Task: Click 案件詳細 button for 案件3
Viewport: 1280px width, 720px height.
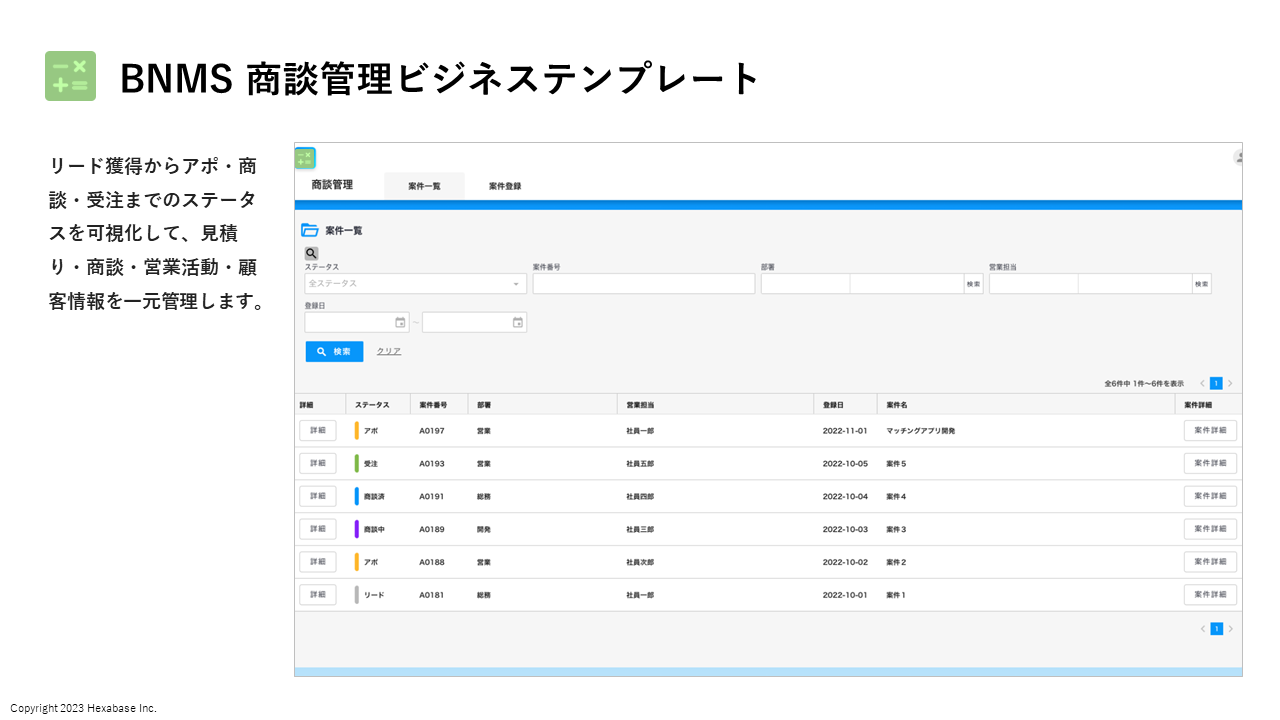Action: pyautogui.click(x=1210, y=529)
